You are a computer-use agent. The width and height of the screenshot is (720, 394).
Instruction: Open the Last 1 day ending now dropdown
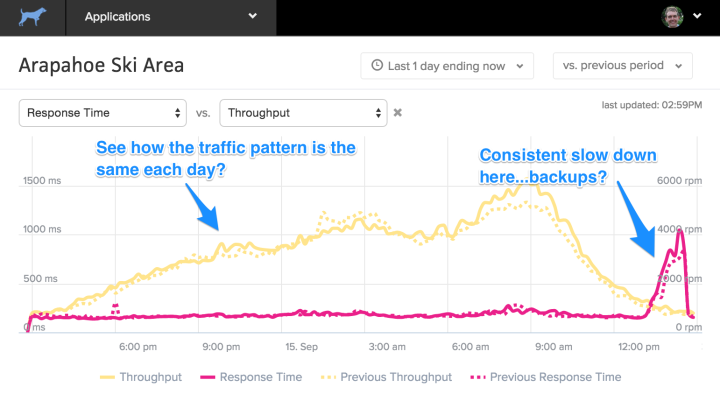[447, 66]
